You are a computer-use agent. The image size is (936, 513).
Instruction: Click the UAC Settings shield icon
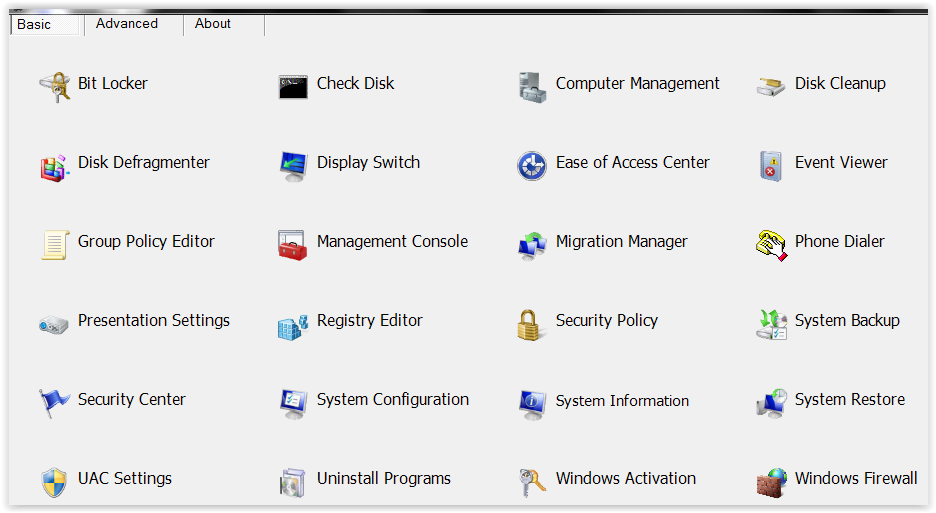(x=54, y=482)
